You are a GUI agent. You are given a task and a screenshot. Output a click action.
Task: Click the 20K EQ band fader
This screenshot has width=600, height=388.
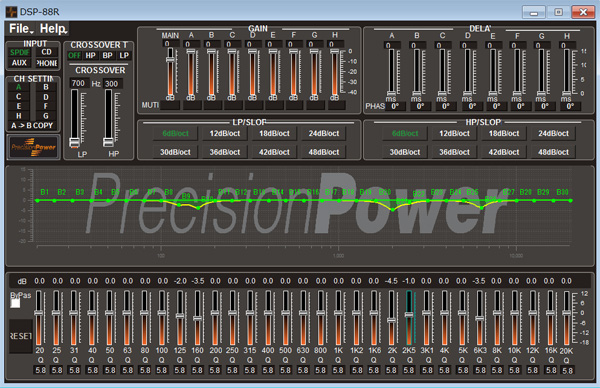click(567, 313)
